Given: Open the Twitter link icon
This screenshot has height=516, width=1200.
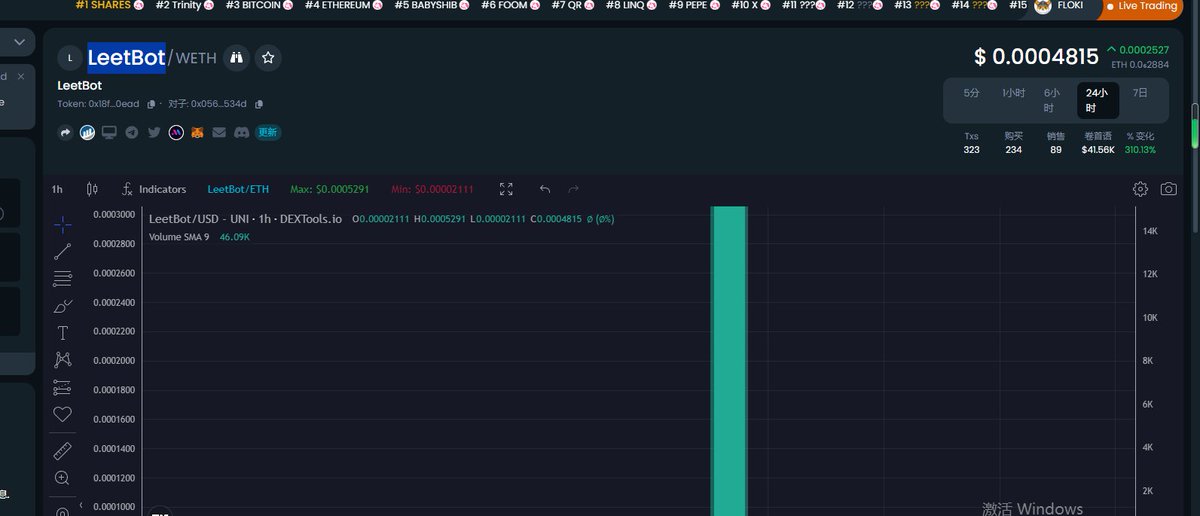Looking at the screenshot, I should (x=154, y=132).
